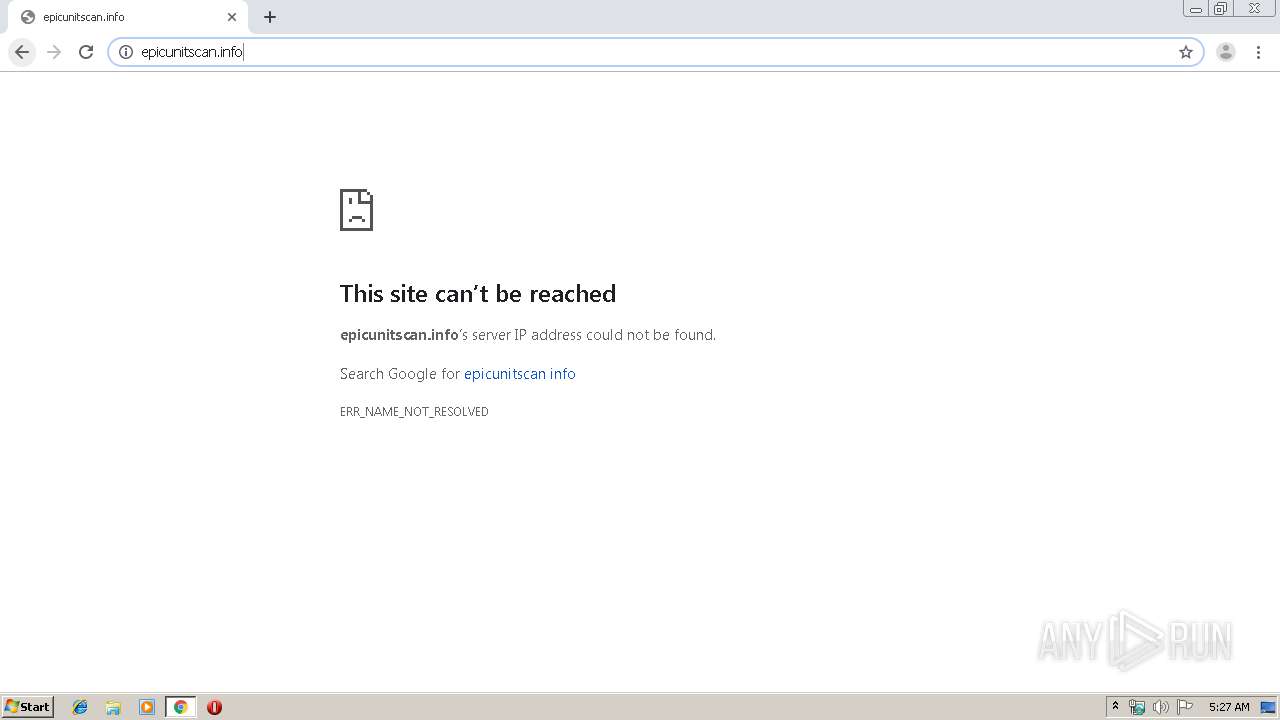Viewport: 1280px width, 720px height.
Task: Bookmark this page with the star icon
Action: click(x=1186, y=52)
